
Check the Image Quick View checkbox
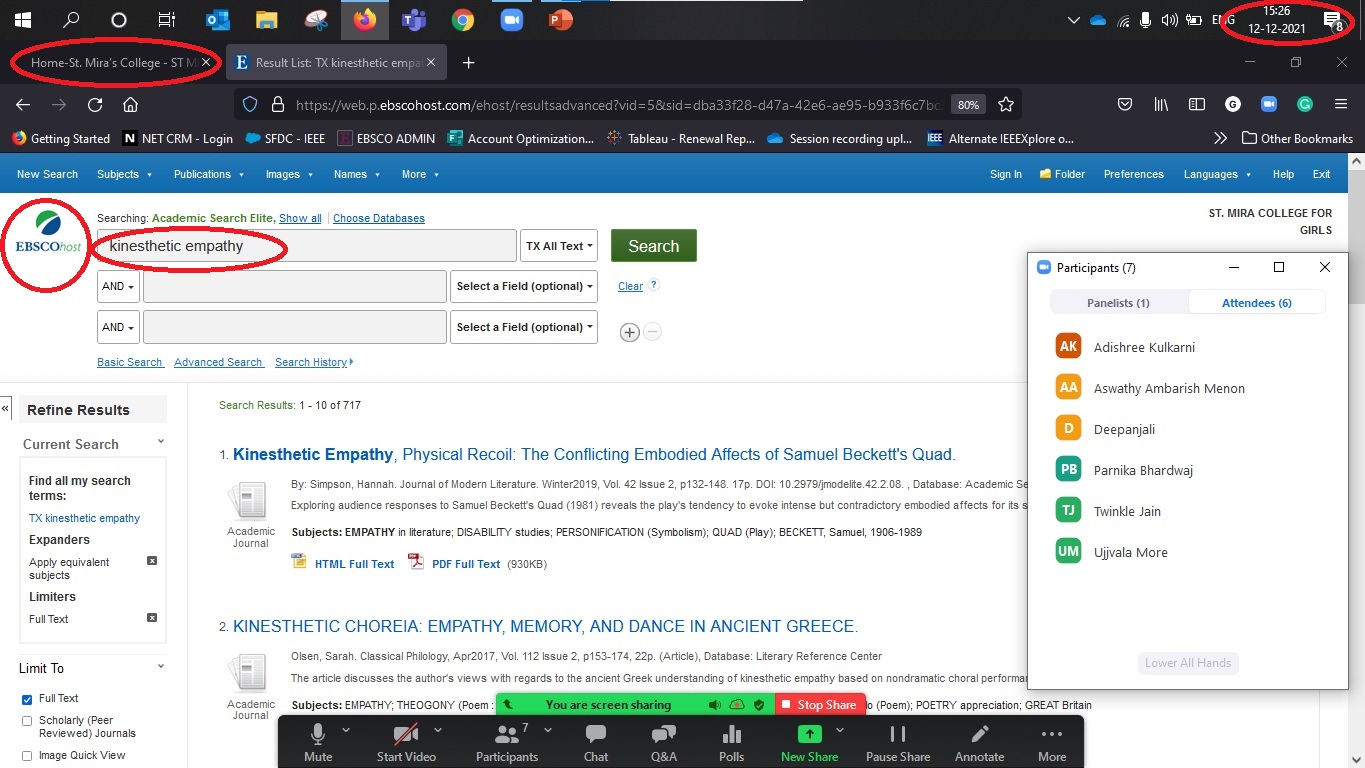[27, 755]
